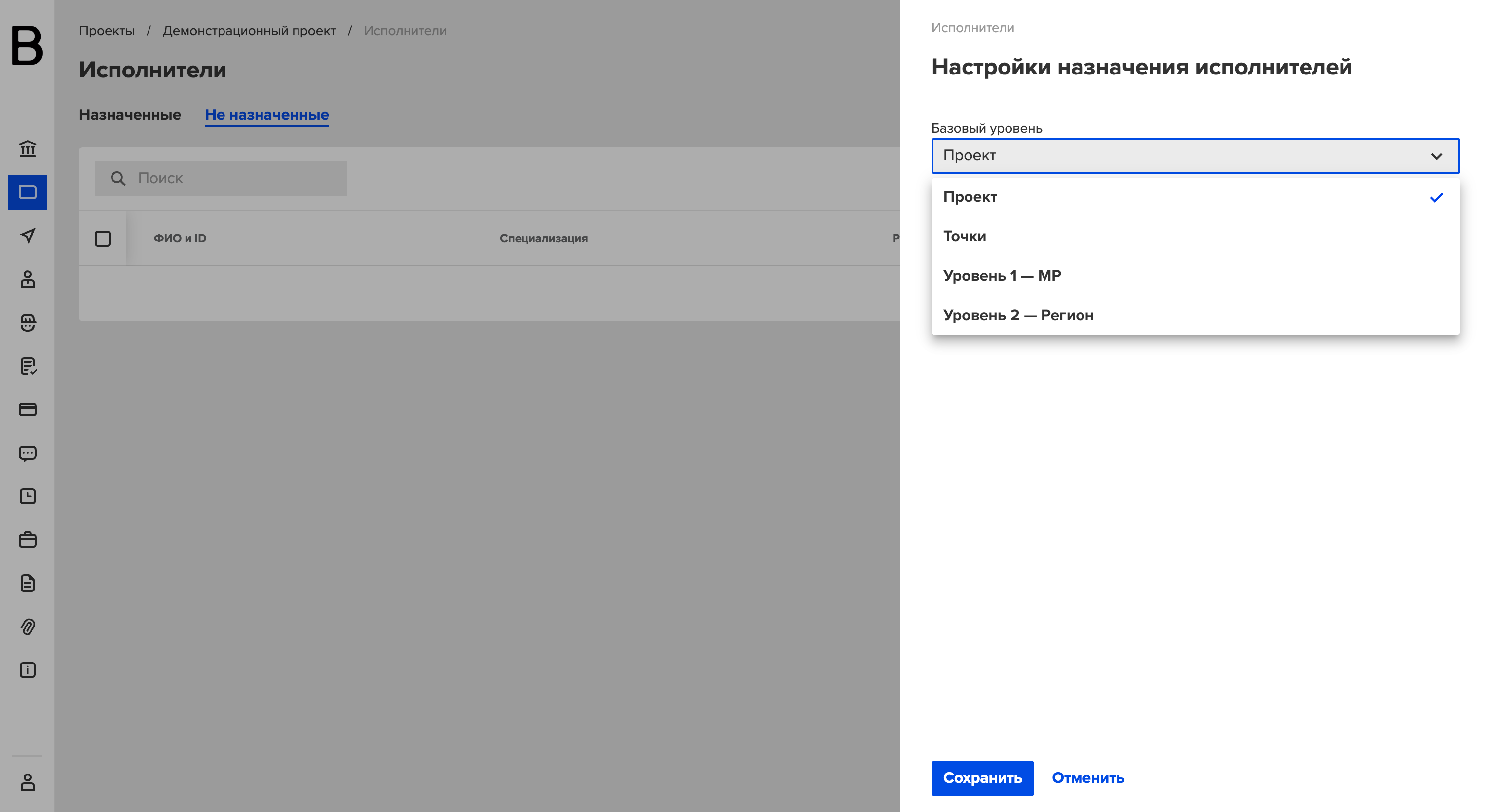Open the document file icon
The width and height of the screenshot is (1492, 812).
[x=27, y=583]
